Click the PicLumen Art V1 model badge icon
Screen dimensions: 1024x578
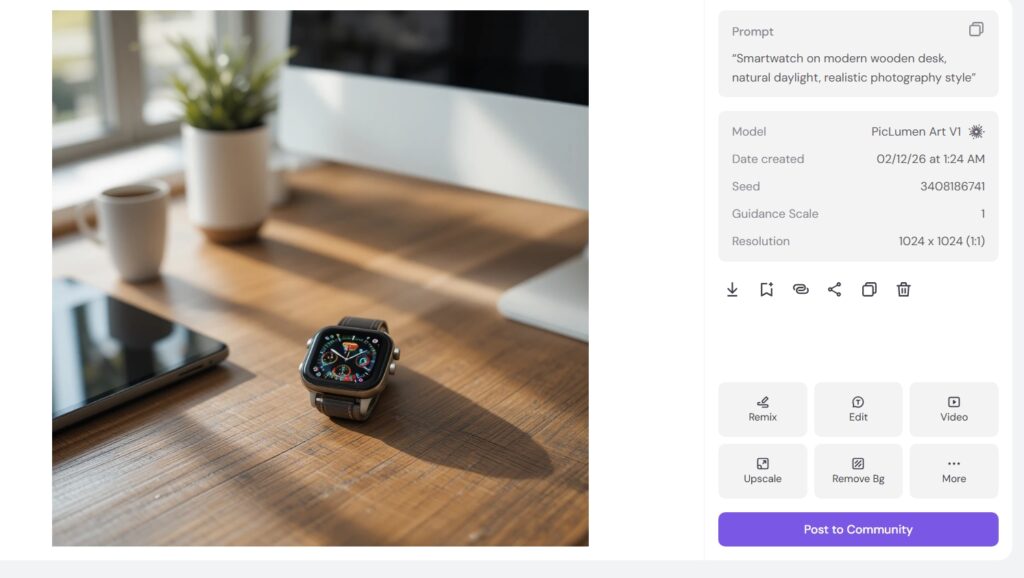point(976,132)
